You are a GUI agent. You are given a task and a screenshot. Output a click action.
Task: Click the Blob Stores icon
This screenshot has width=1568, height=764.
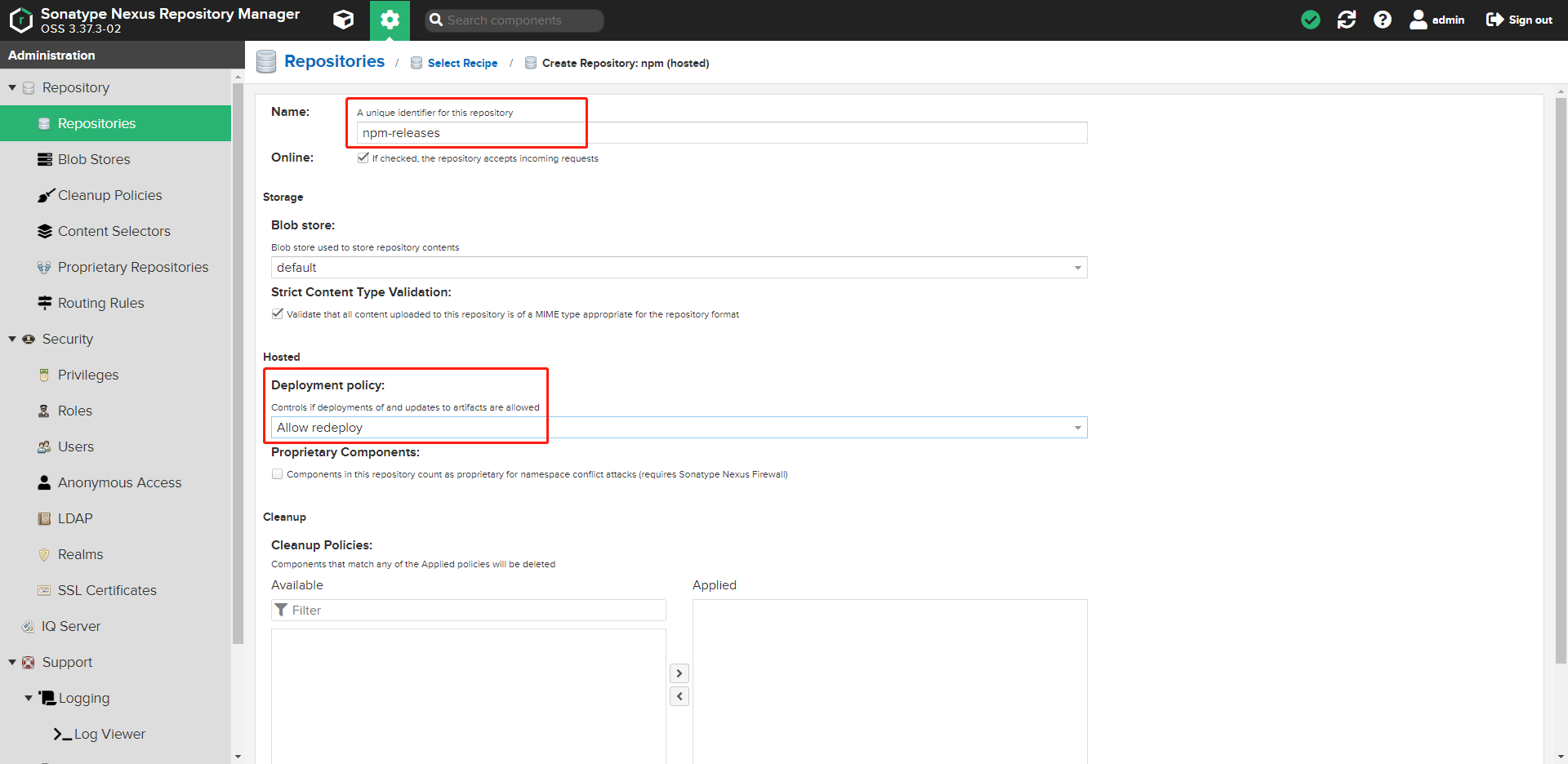[45, 159]
